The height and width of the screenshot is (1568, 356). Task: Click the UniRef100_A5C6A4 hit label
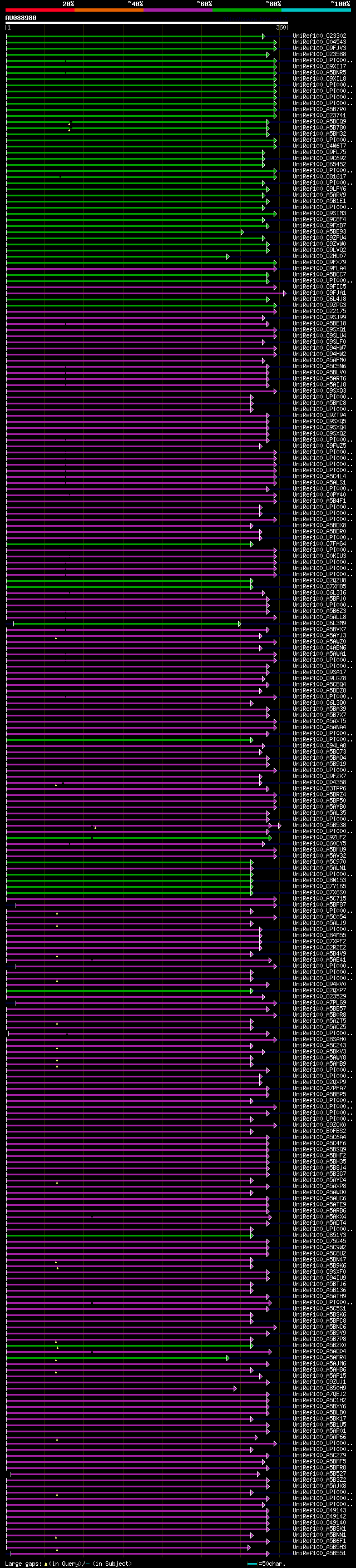coord(319,1137)
